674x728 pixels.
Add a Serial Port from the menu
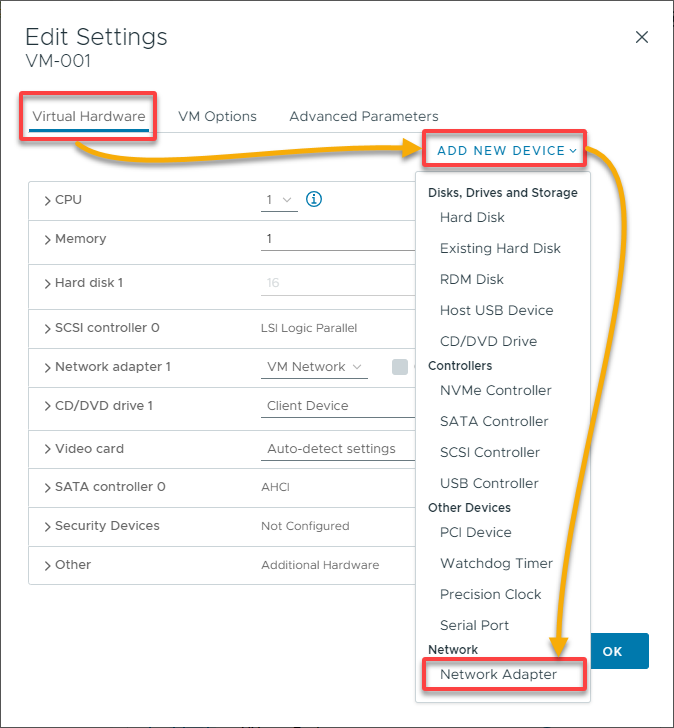[474, 625]
